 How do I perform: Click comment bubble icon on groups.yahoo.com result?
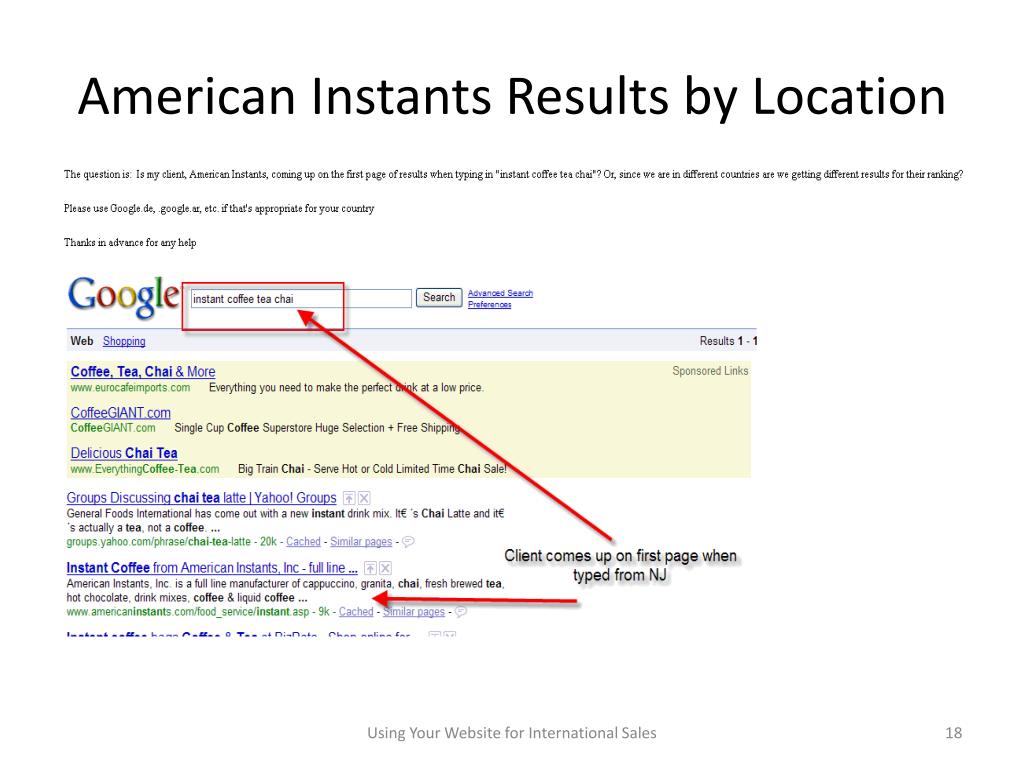coord(408,541)
